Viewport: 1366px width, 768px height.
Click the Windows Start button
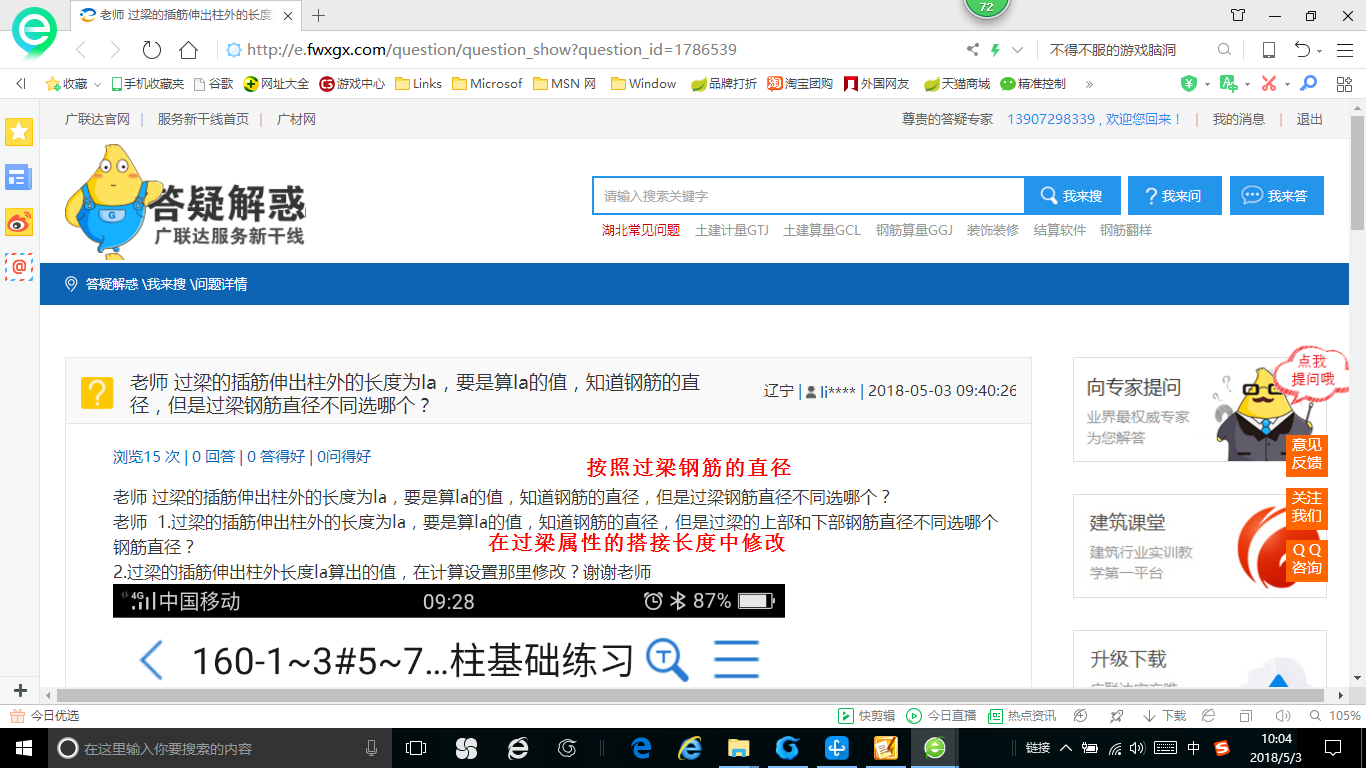click(x=23, y=747)
